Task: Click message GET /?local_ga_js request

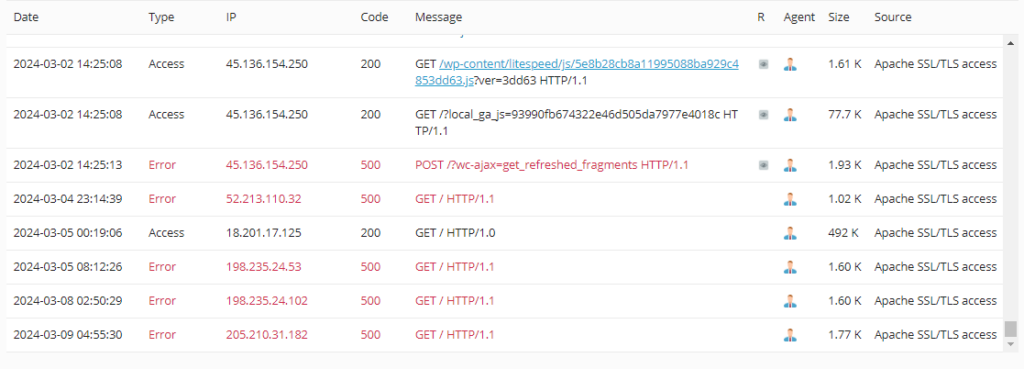Action: tap(577, 123)
